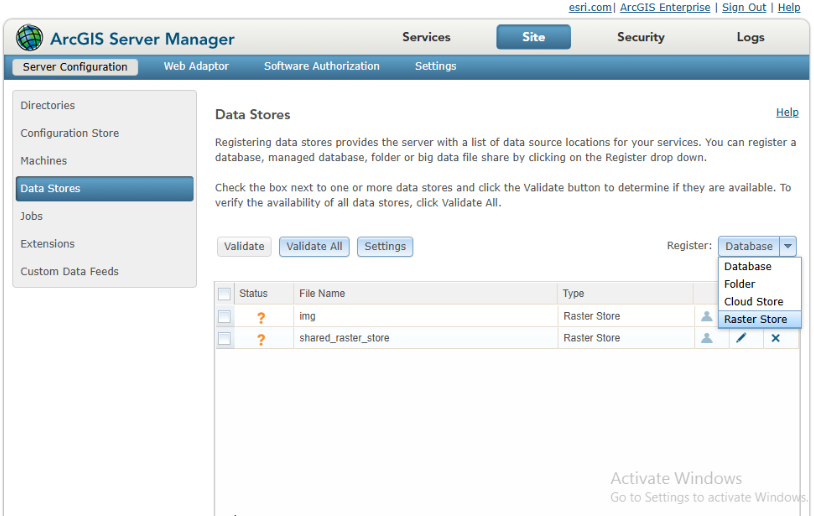Click the ArcGIS globe logo icon
814x516 pixels.
pyautogui.click(x=29, y=37)
